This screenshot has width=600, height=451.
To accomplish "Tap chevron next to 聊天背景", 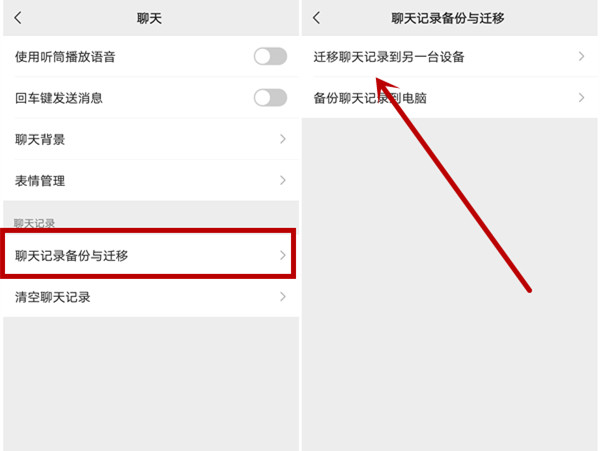I will click(x=283, y=139).
